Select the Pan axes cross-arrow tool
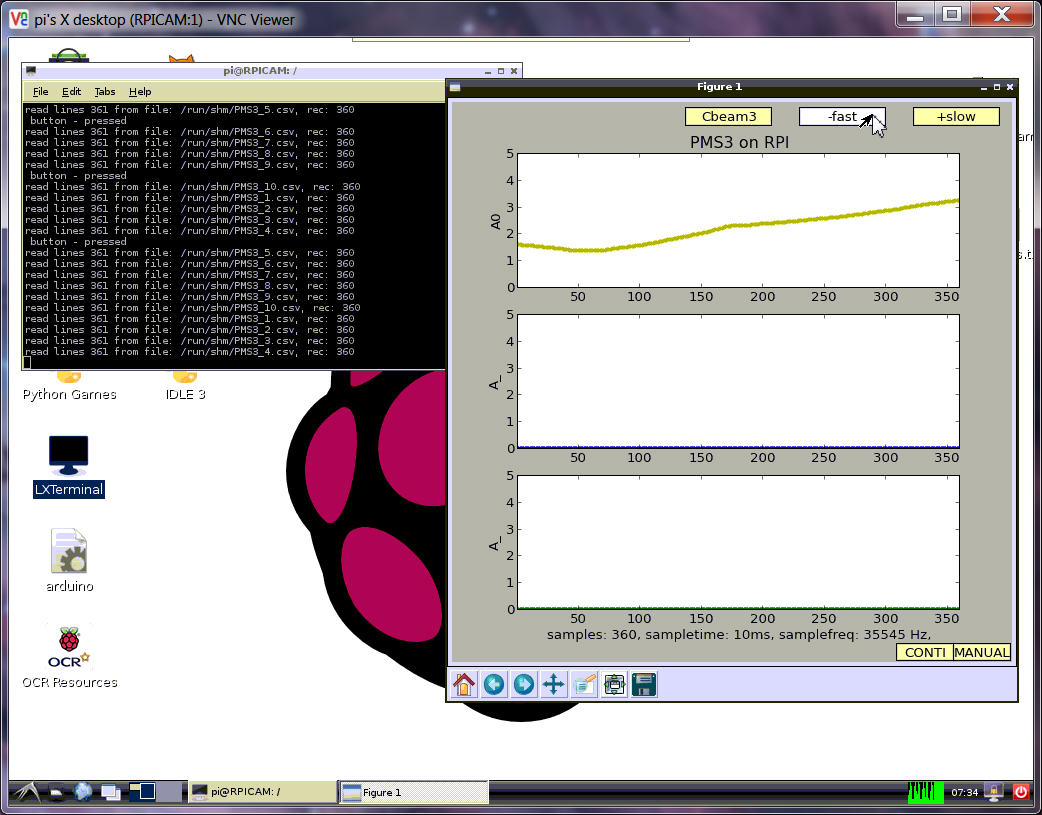The height and width of the screenshot is (815, 1042). tap(553, 684)
